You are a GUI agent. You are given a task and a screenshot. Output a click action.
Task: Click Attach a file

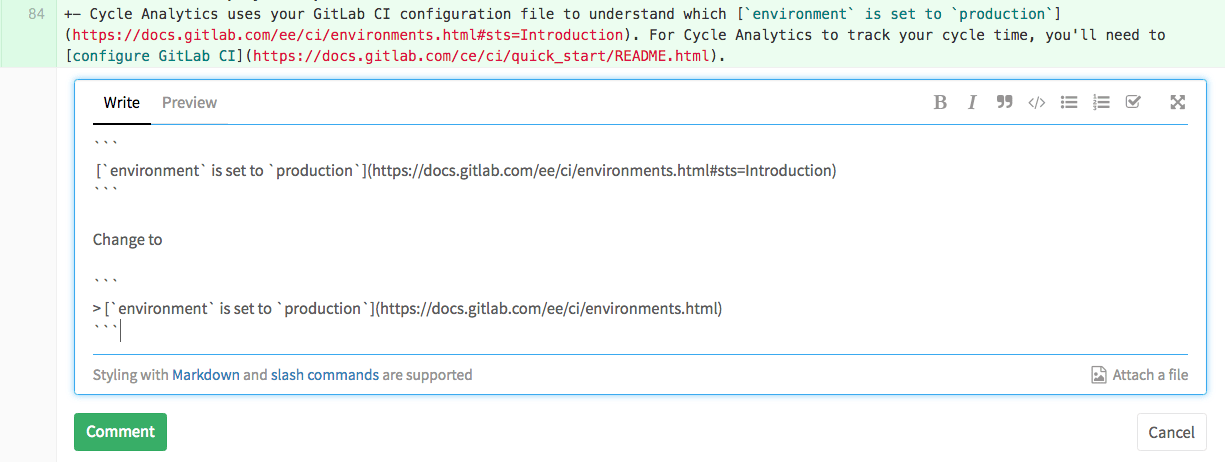pyautogui.click(x=1139, y=375)
